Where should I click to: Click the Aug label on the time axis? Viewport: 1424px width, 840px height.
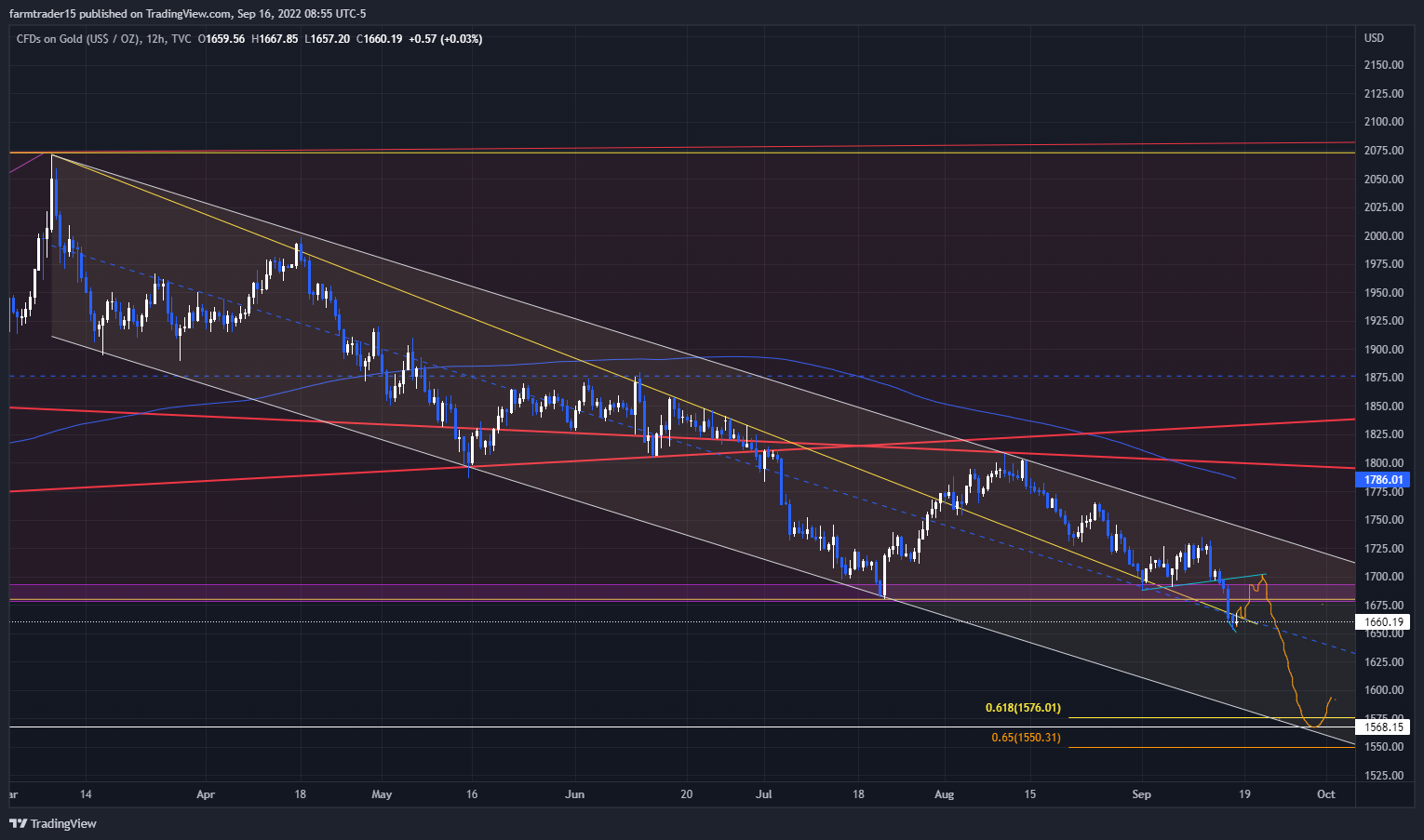tap(945, 794)
